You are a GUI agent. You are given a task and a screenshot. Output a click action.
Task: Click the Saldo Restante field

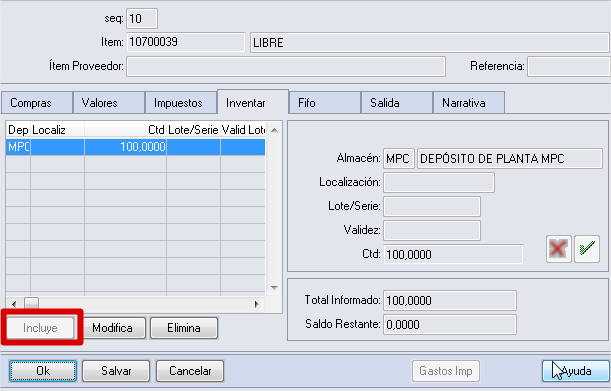click(x=450, y=324)
